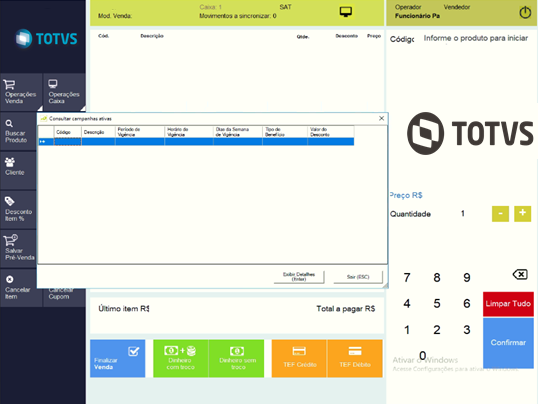Click Movimentos a sincronizar: 0 status text
The image size is (538, 404).
pos(238,16)
